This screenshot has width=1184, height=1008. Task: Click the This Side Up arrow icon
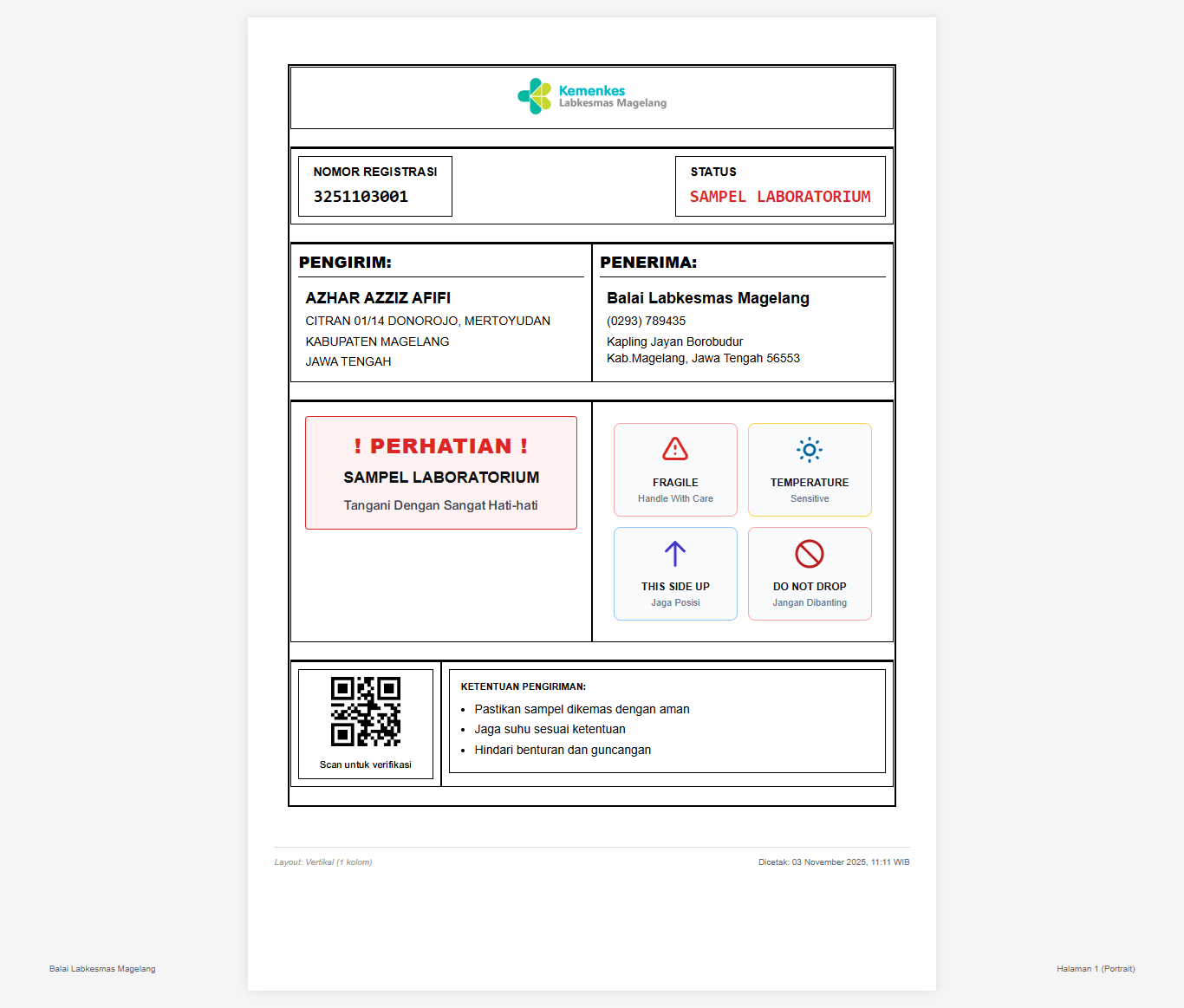(675, 553)
